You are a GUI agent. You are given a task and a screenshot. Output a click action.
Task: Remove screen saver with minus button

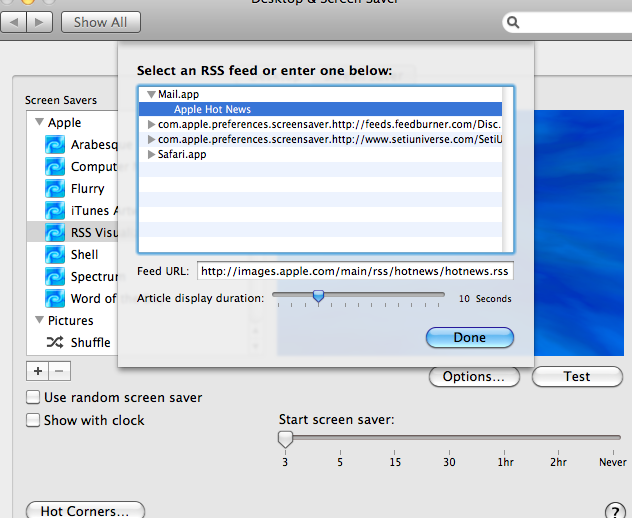(59, 371)
